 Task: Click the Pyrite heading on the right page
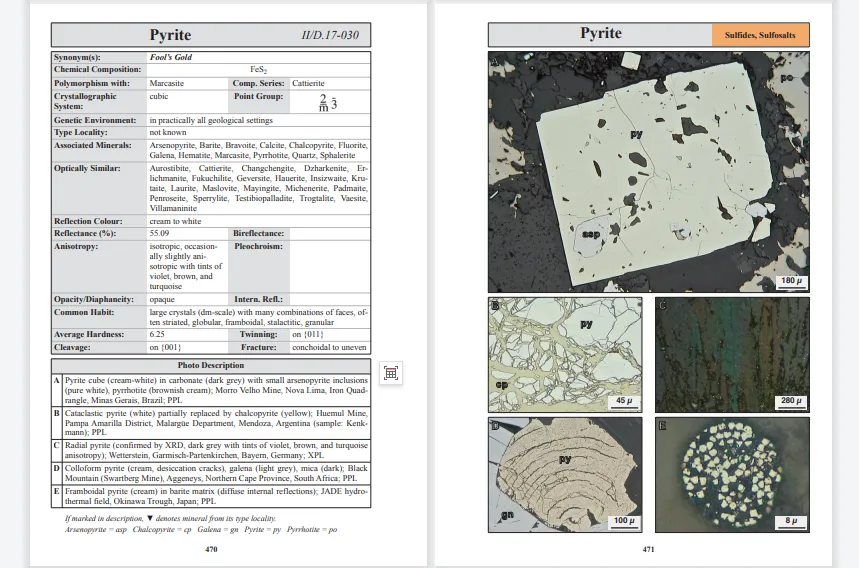click(601, 34)
